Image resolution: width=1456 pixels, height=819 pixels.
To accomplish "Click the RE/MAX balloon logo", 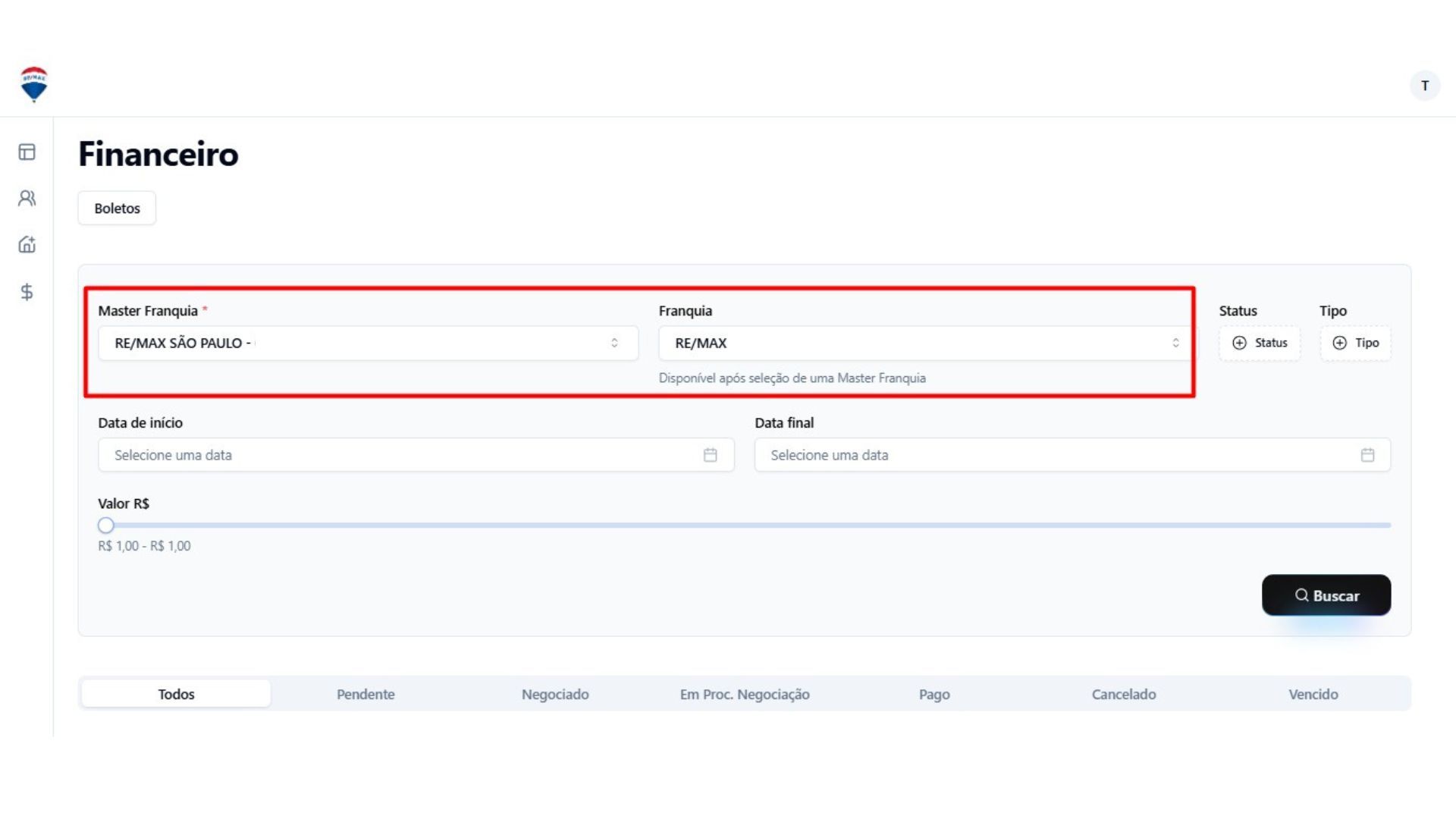I will (x=34, y=84).
